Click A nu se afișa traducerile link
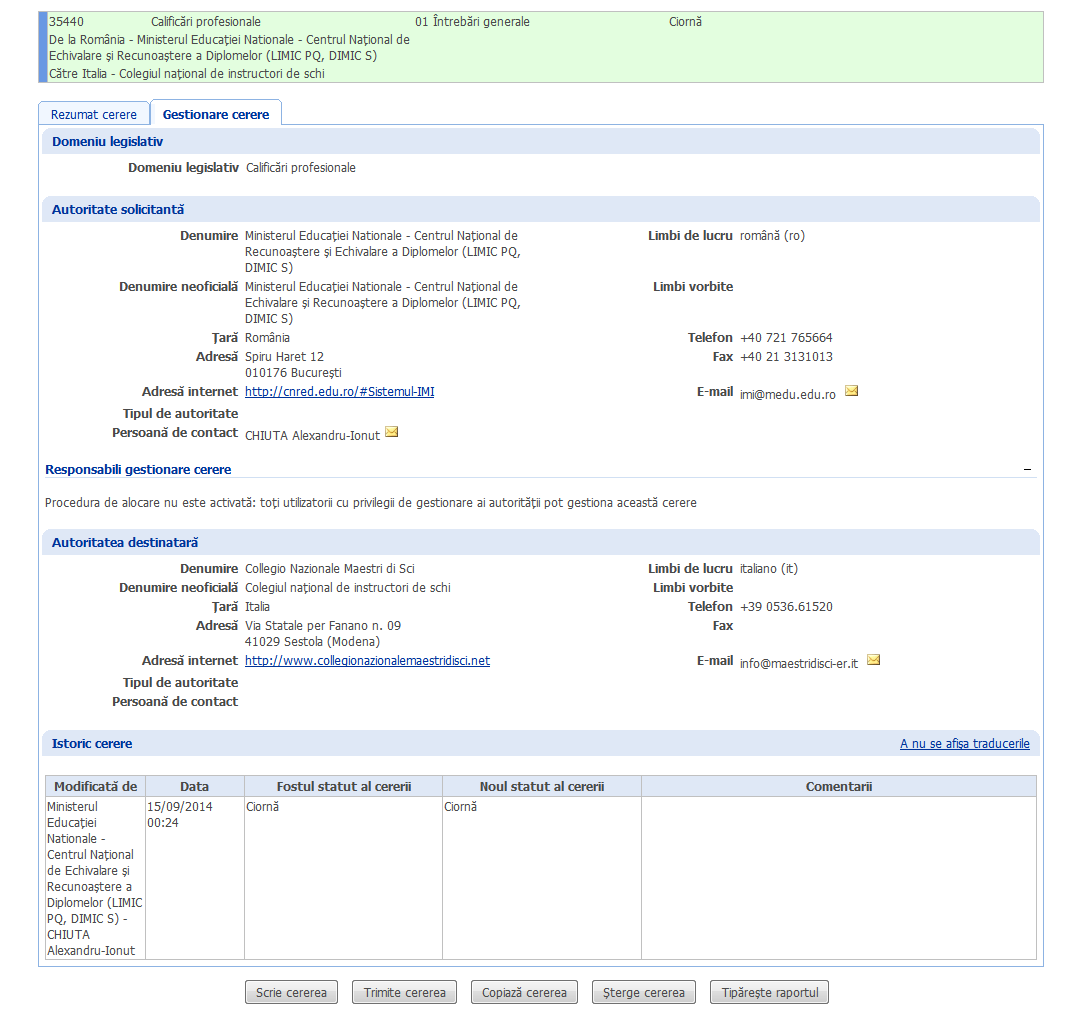Screen dimensions: 1082x1028 964,744
